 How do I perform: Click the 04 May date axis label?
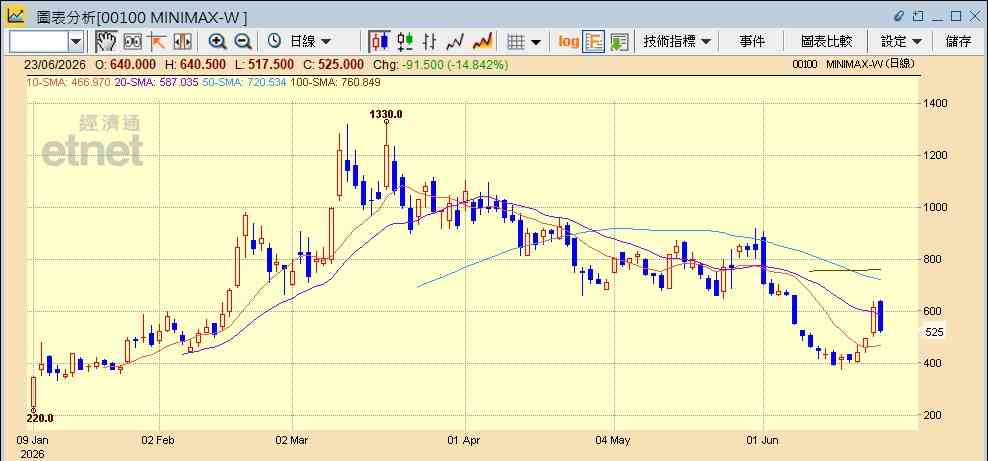(x=613, y=440)
